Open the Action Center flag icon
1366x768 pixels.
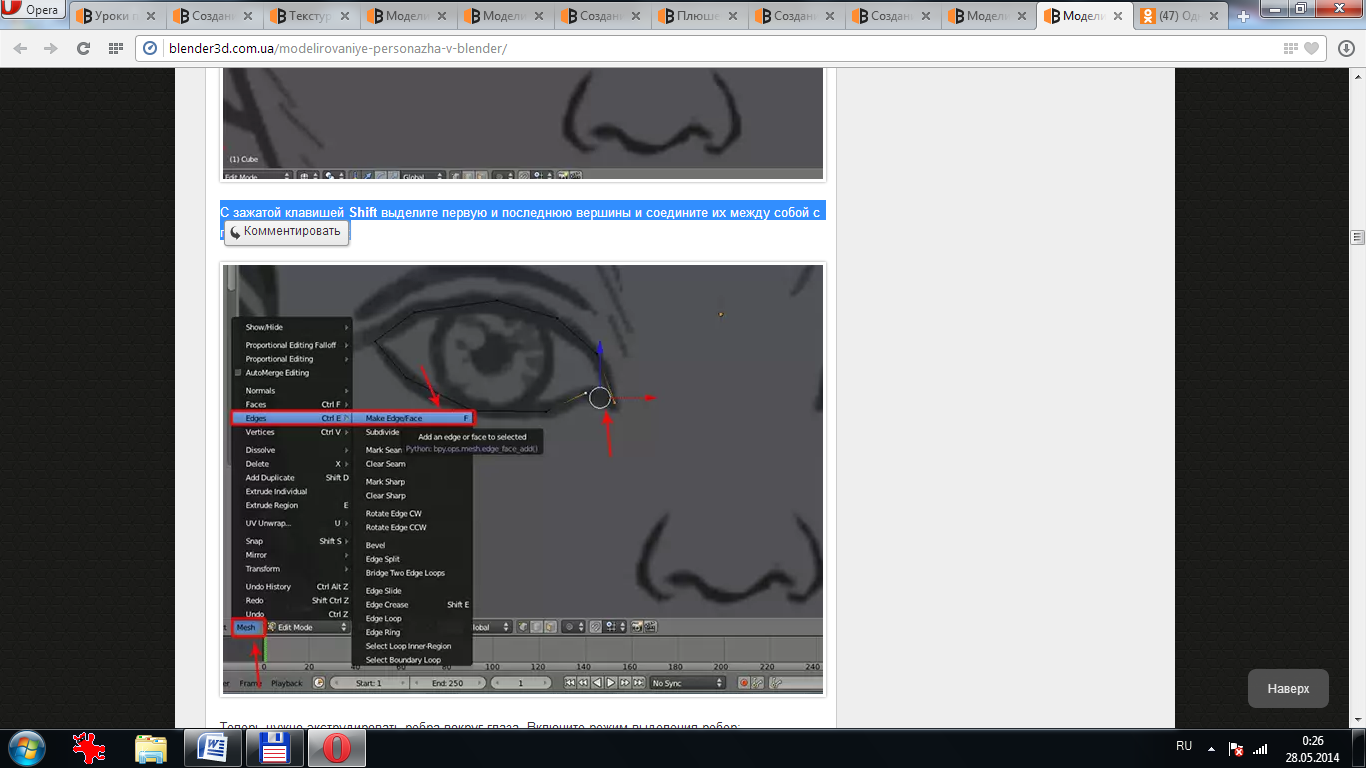tap(1236, 748)
